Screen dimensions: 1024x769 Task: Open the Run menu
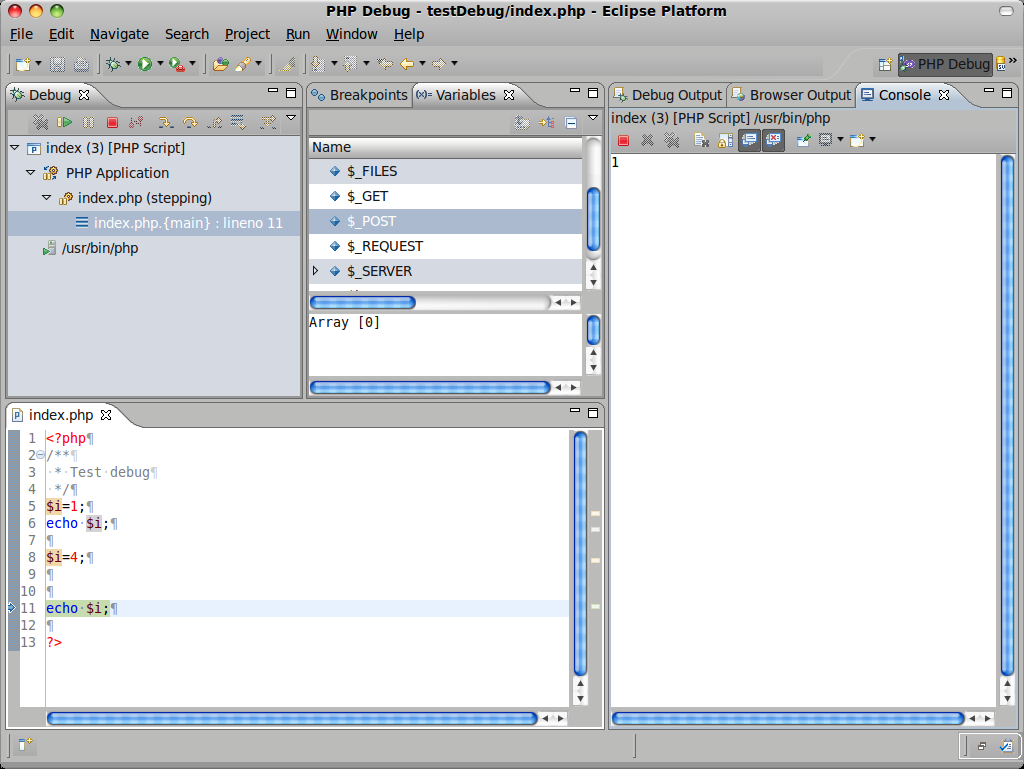point(297,33)
